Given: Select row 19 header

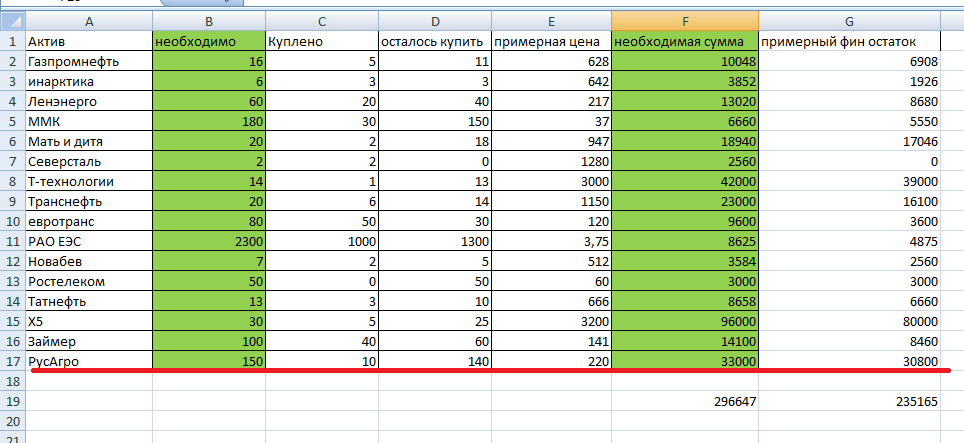Looking at the screenshot, I should click(12, 401).
